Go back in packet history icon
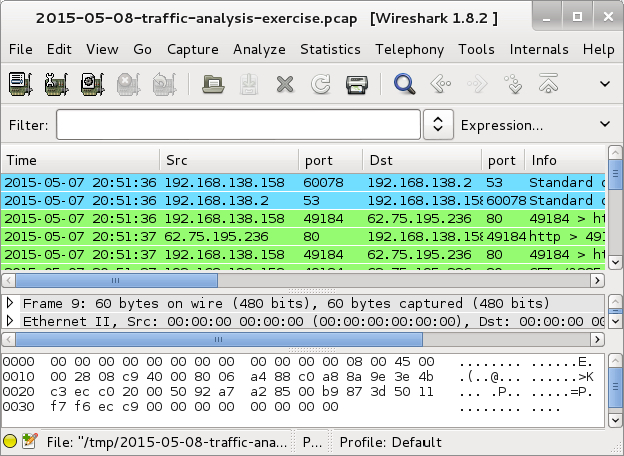624x456 pixels. pos(441,84)
